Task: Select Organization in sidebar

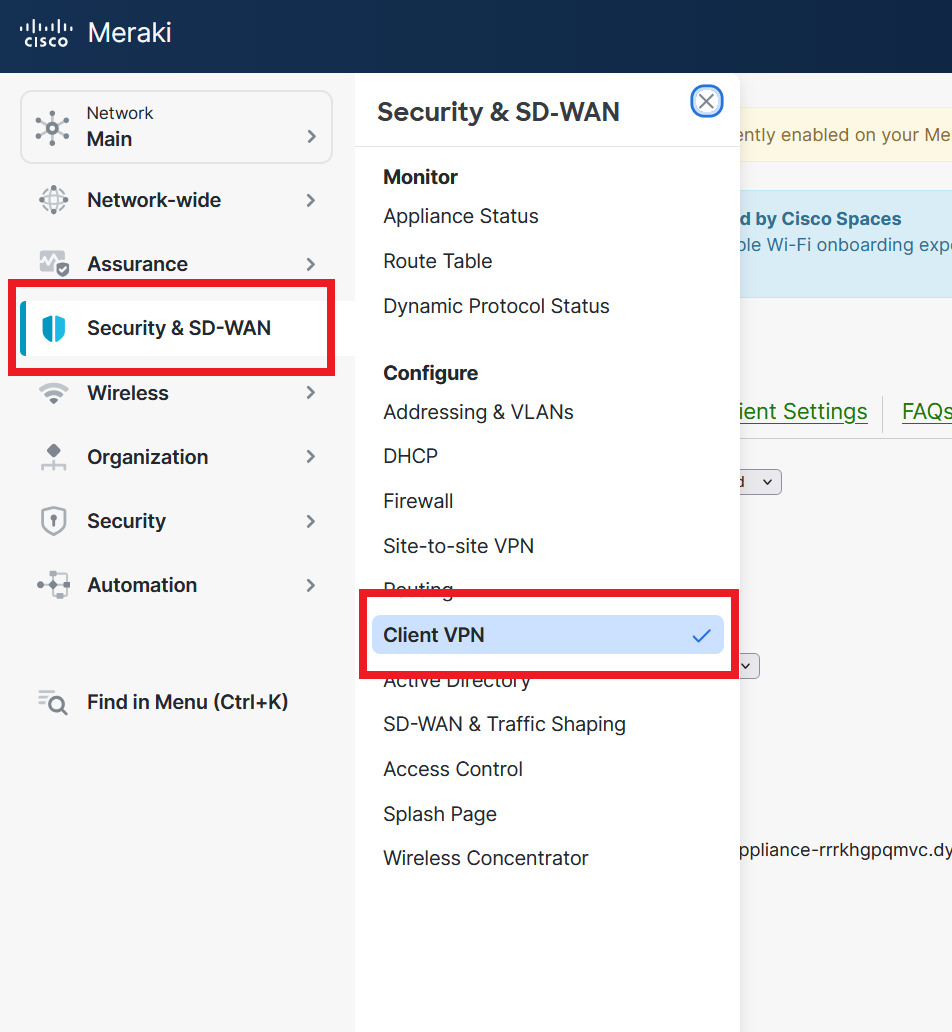Action: tap(176, 457)
